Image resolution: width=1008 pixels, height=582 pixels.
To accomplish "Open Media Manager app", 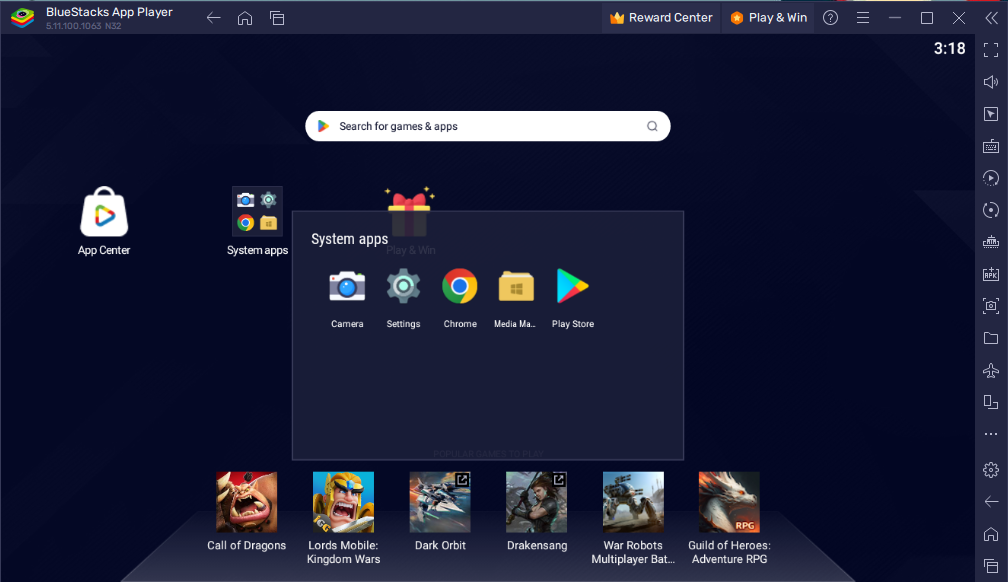I will point(516,287).
